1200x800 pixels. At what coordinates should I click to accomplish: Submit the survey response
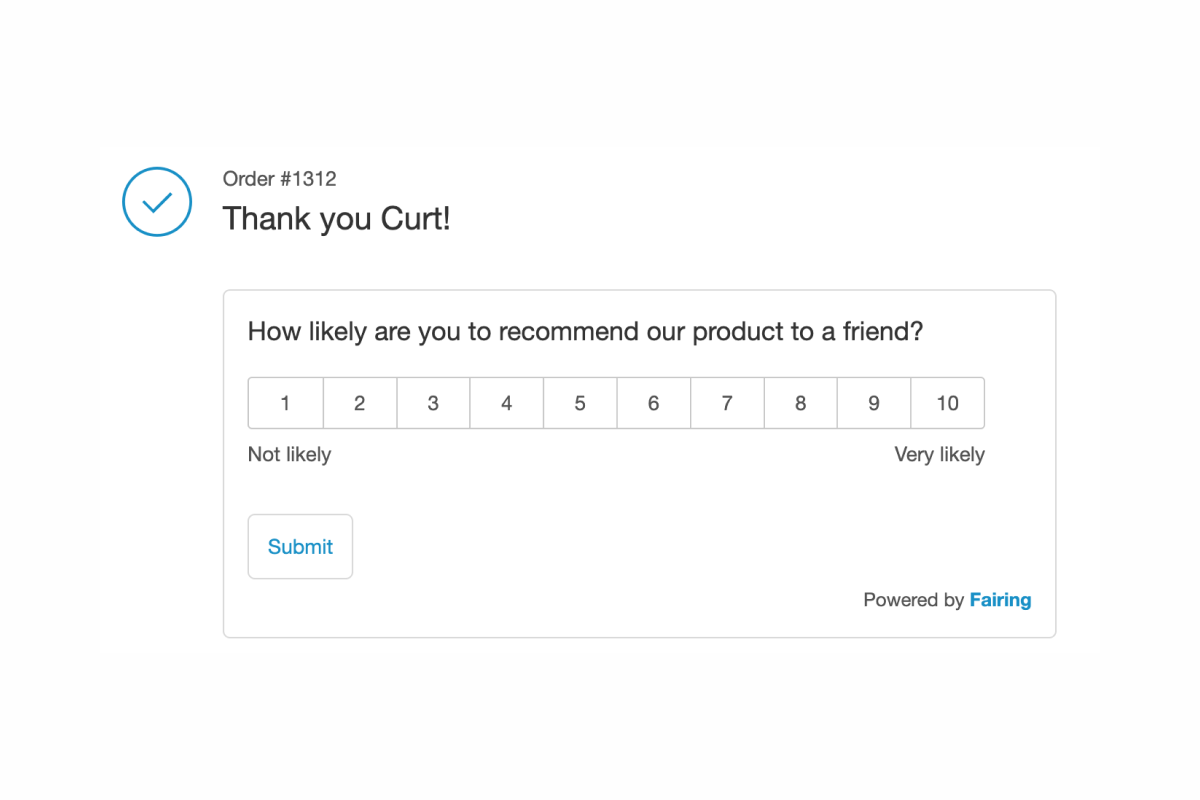click(300, 546)
